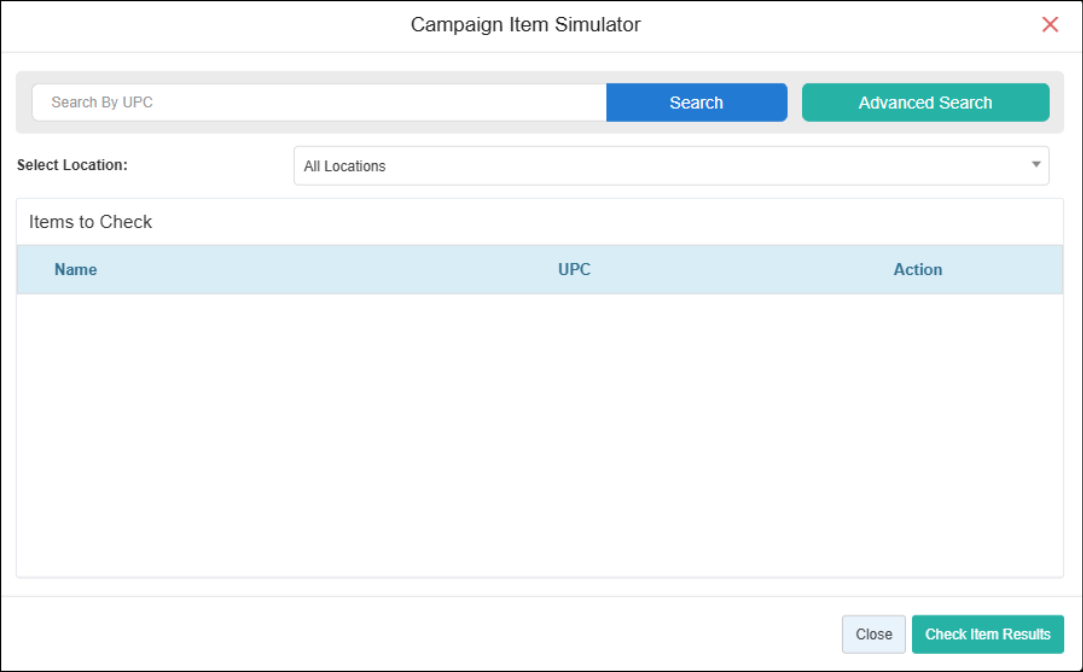Viewport: 1083px width, 672px height.
Task: Click the Items to Check heading
Action: pos(91,222)
